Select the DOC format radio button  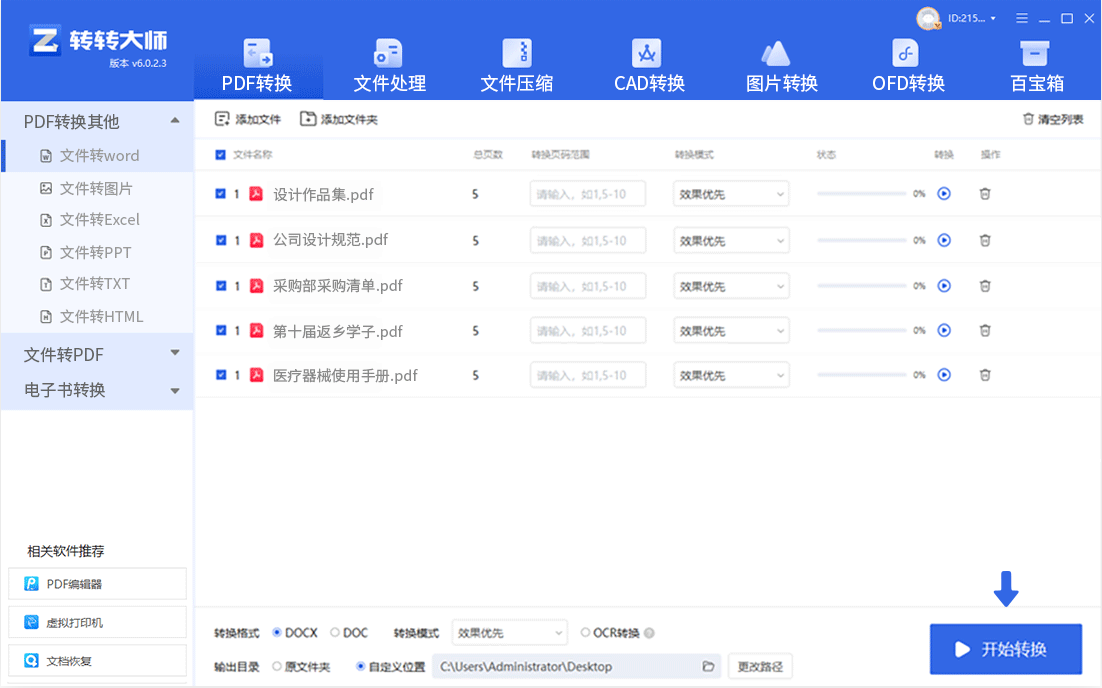335,633
